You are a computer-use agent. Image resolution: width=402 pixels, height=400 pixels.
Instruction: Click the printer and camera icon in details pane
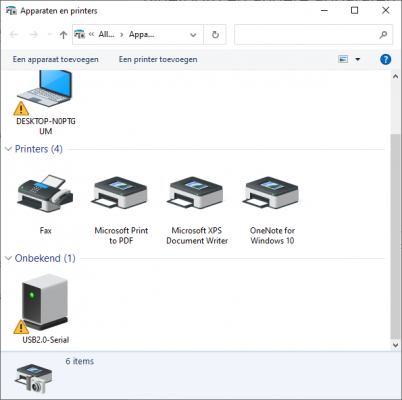pos(34,378)
